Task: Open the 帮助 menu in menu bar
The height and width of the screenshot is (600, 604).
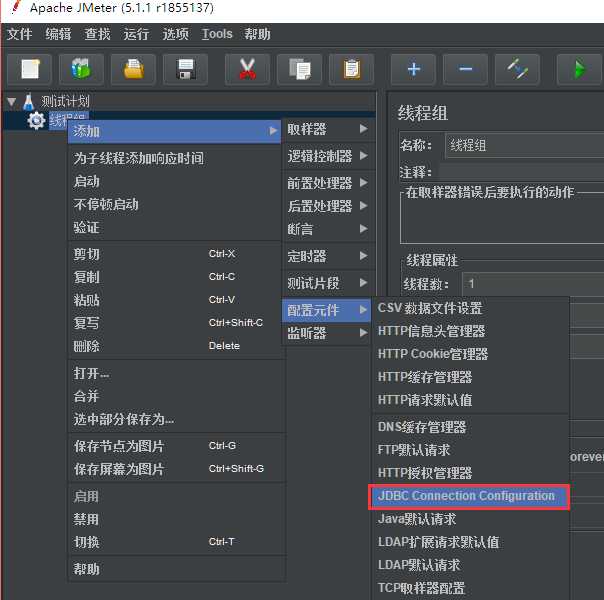Action: 257,34
